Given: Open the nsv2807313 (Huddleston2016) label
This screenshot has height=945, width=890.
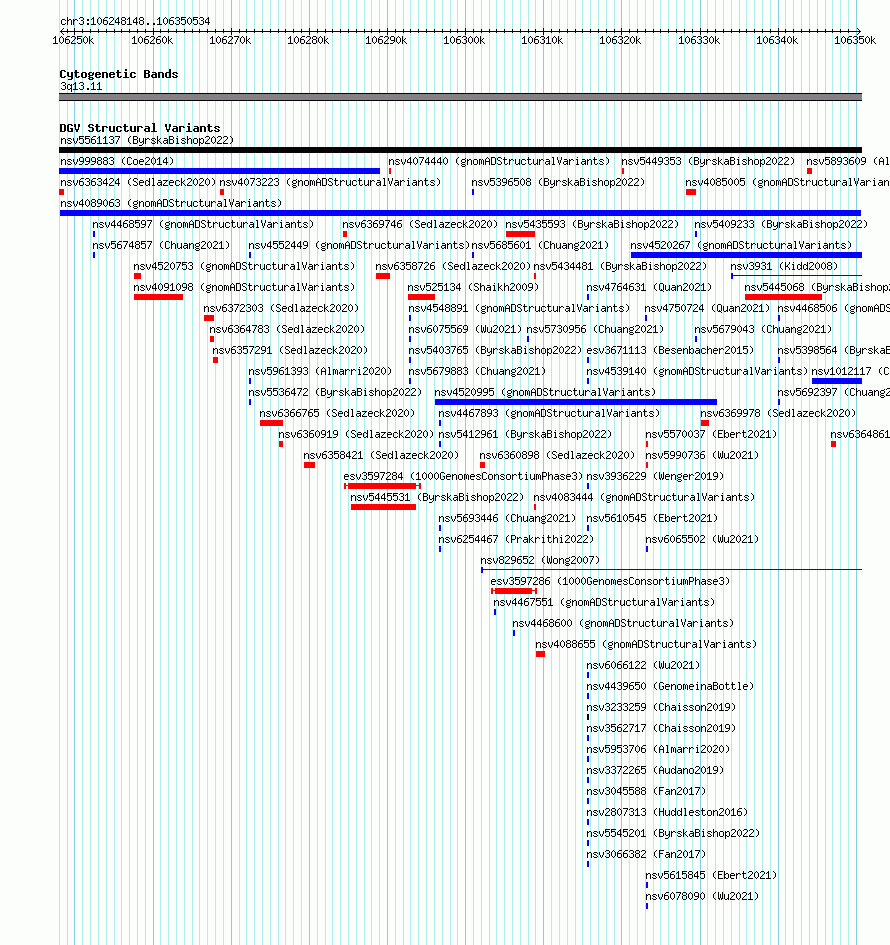Looking at the screenshot, I should (x=667, y=812).
